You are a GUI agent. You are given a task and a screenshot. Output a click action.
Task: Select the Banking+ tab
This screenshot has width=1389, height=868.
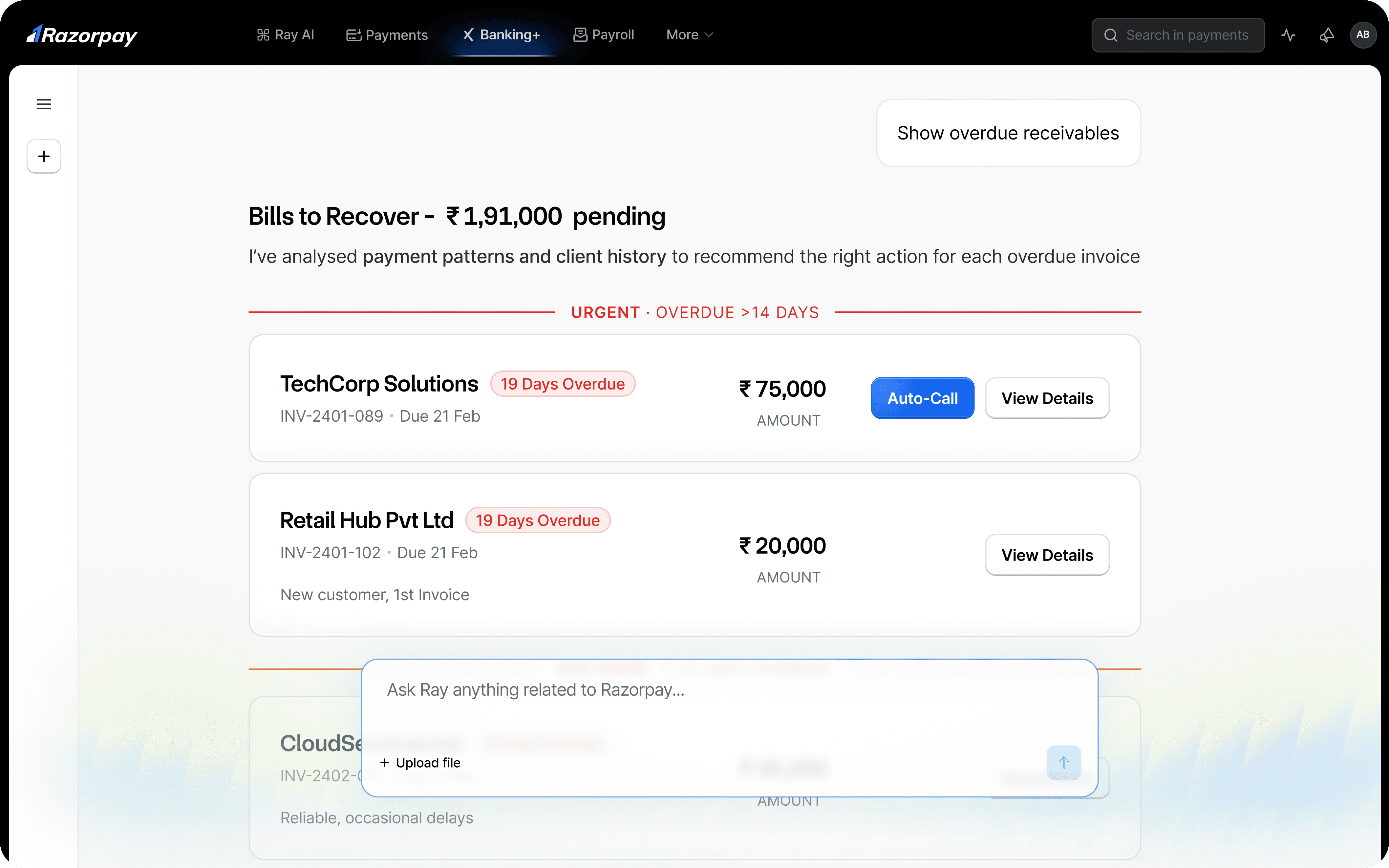click(502, 35)
